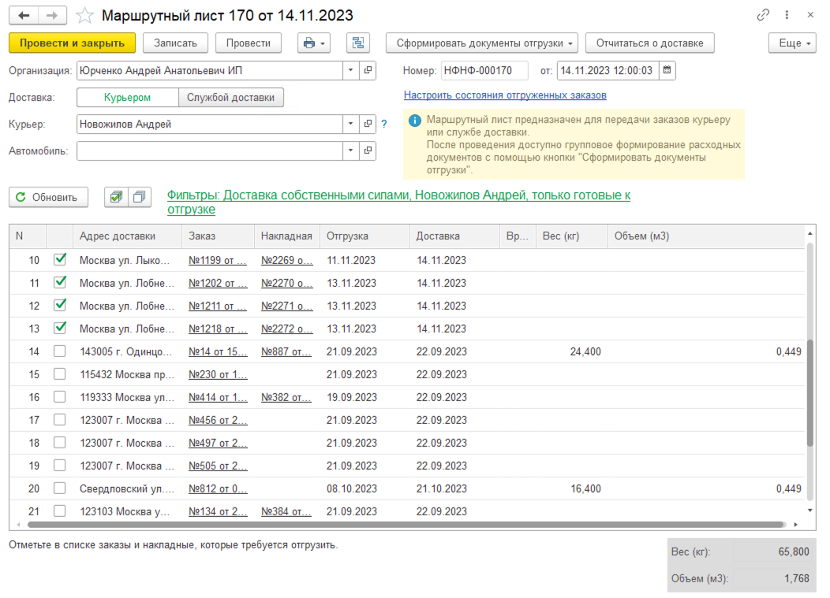830x598 pixels.
Task: Click the uncheck all rows icon
Action: pyautogui.click(x=139, y=197)
